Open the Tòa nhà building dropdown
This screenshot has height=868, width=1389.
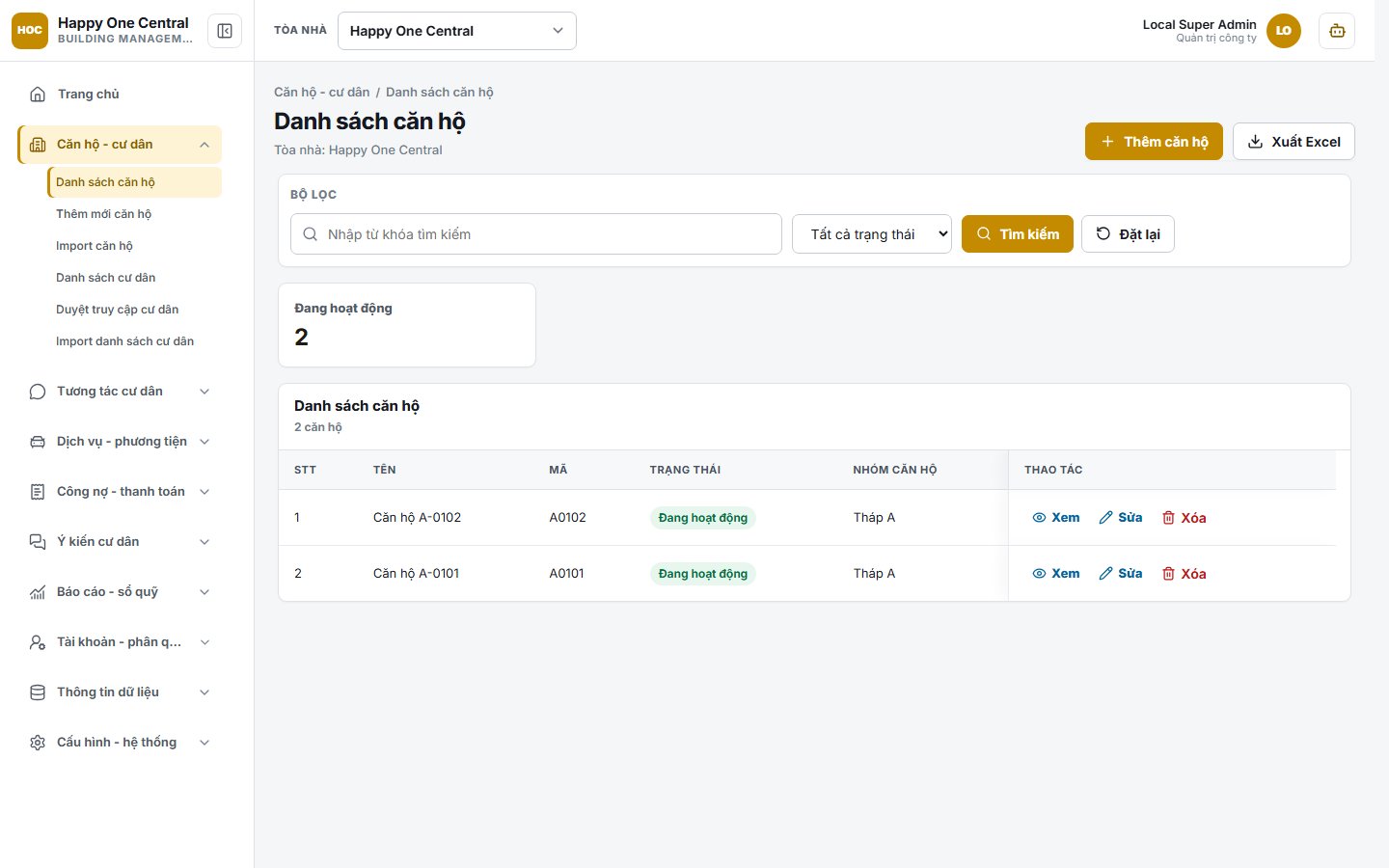coord(457,31)
